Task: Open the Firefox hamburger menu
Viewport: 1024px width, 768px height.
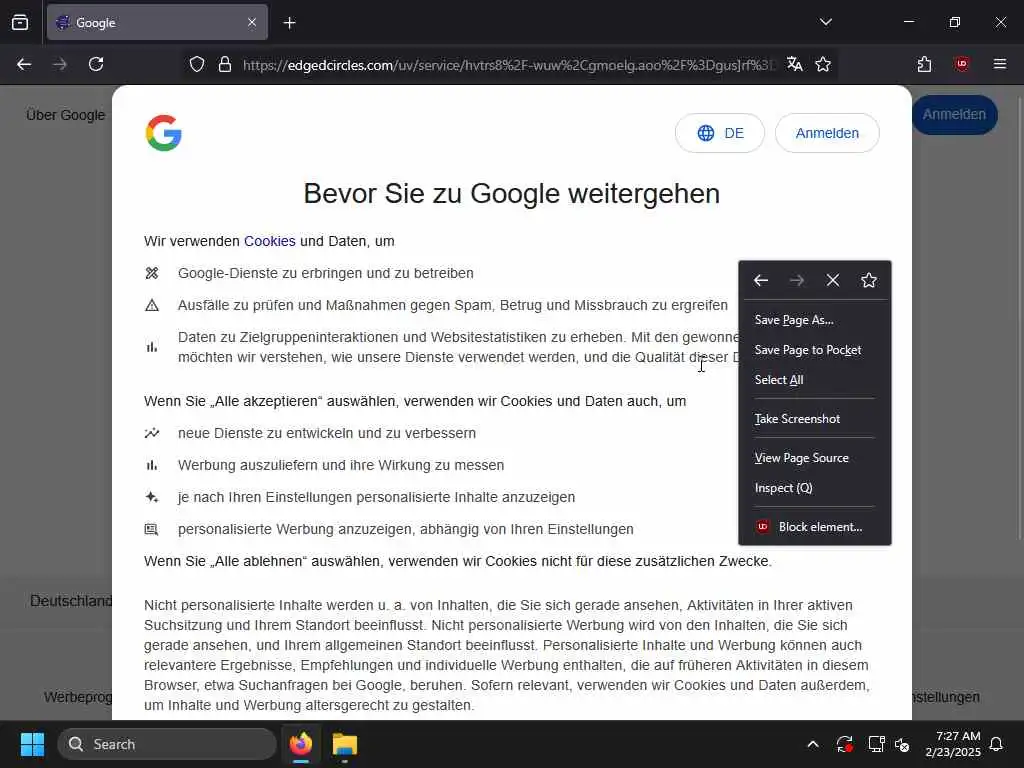Action: pyautogui.click(x=1000, y=64)
